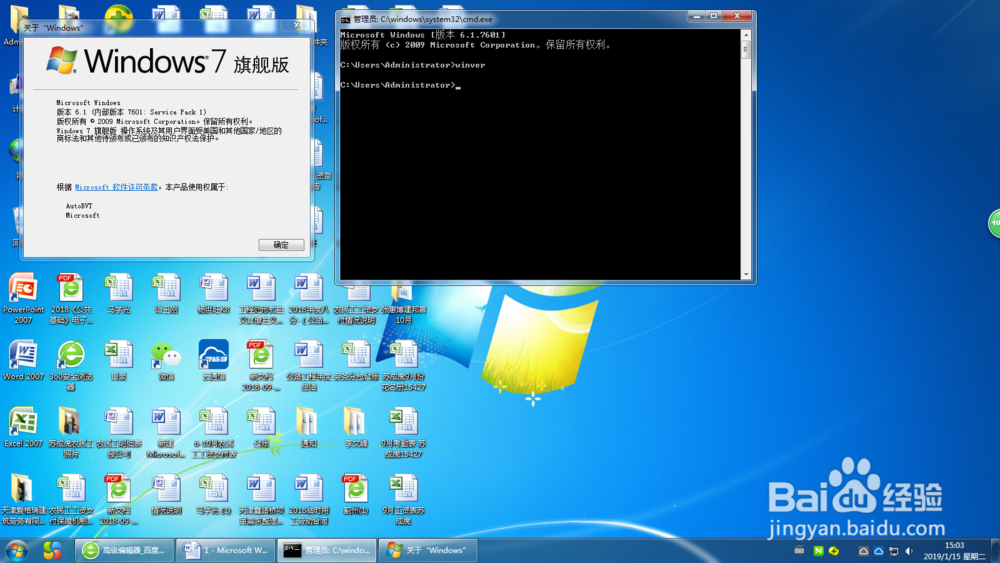Open the 公路工程年度总结 Word file icon
1000x563 pixels.
(308, 365)
